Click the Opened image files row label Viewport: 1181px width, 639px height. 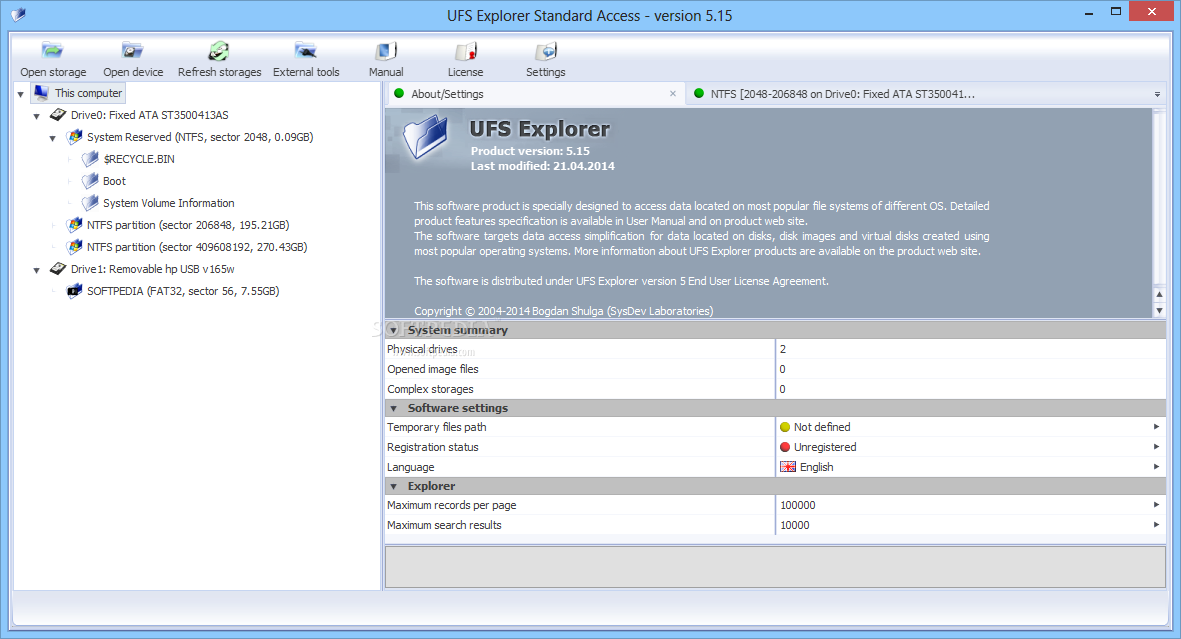(x=433, y=369)
